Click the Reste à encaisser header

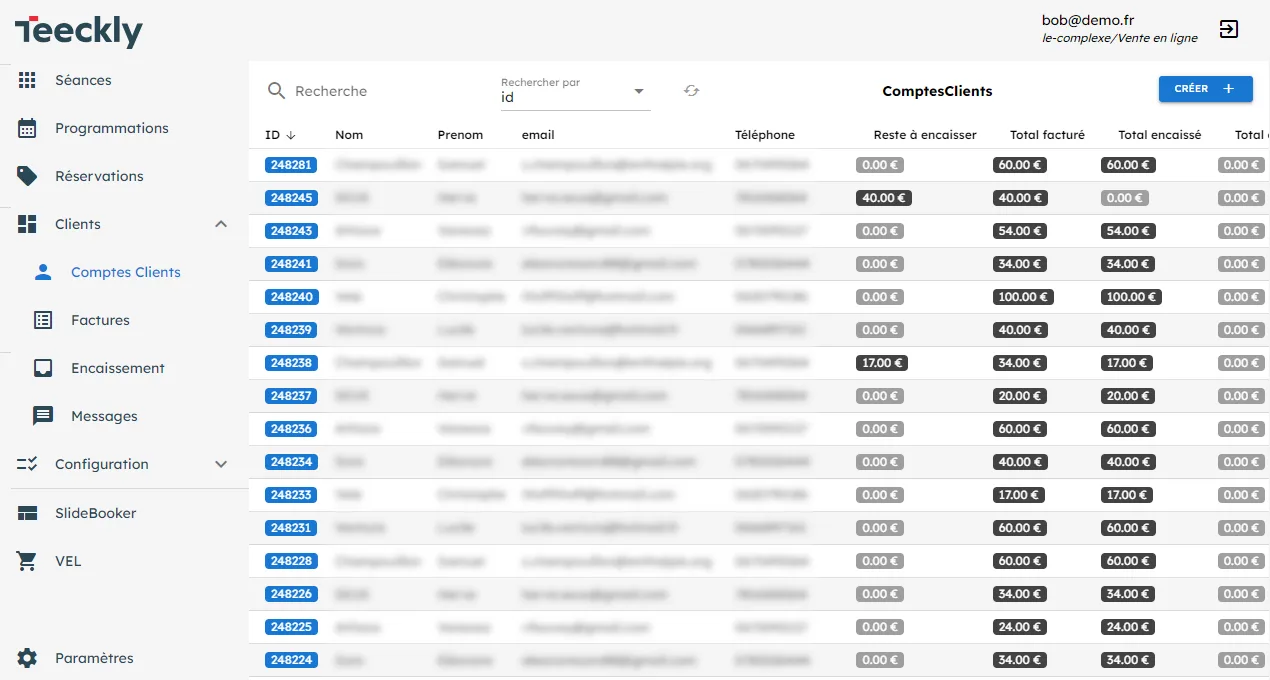coord(925,135)
